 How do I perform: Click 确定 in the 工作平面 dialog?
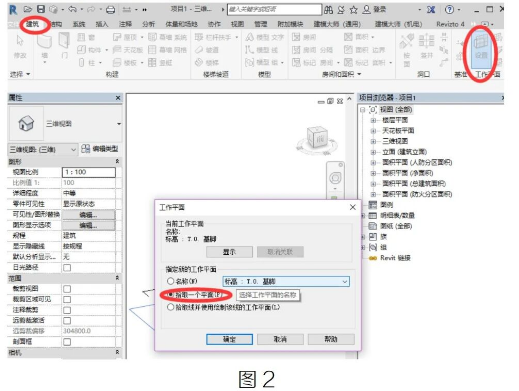pos(229,339)
